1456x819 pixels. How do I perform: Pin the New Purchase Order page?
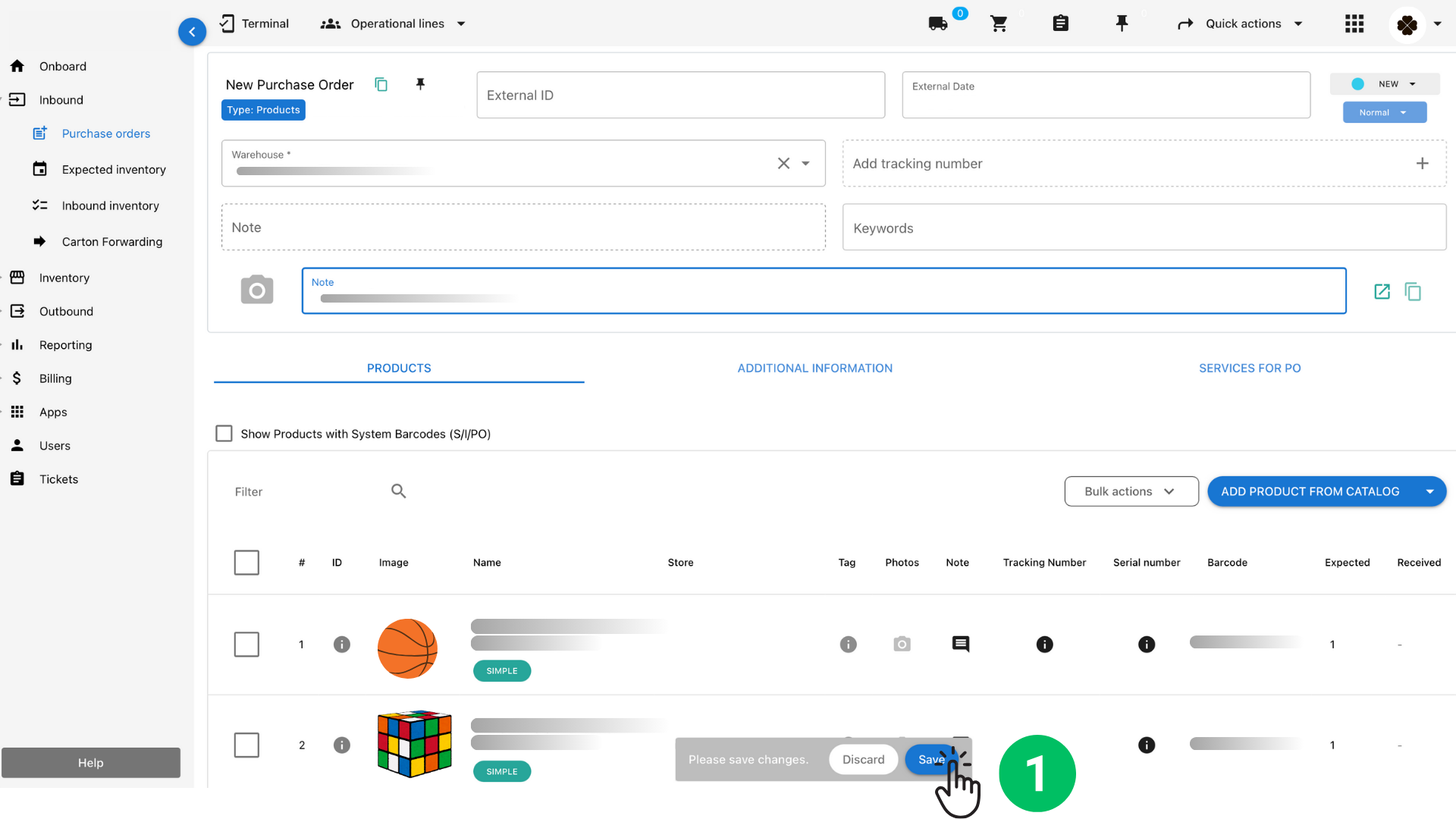point(420,84)
